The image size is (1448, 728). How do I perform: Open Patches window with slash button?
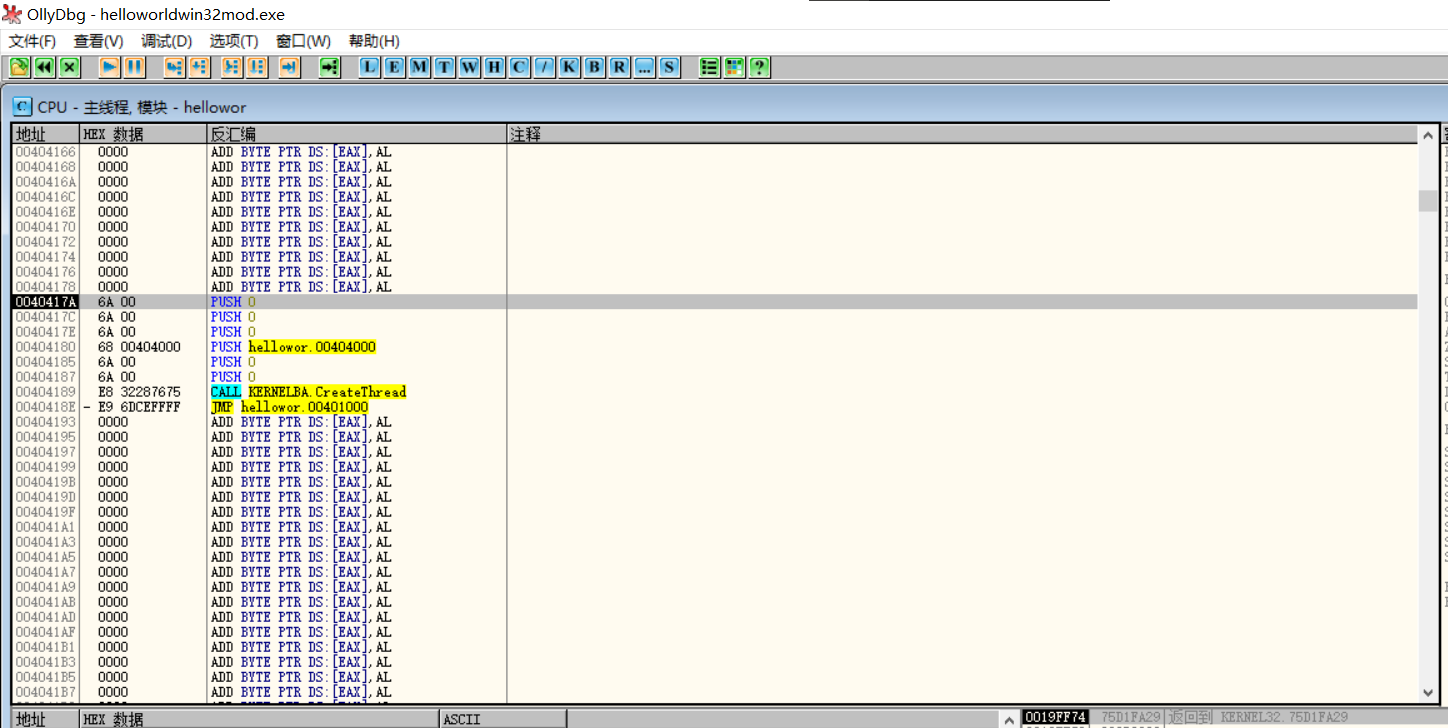(545, 67)
